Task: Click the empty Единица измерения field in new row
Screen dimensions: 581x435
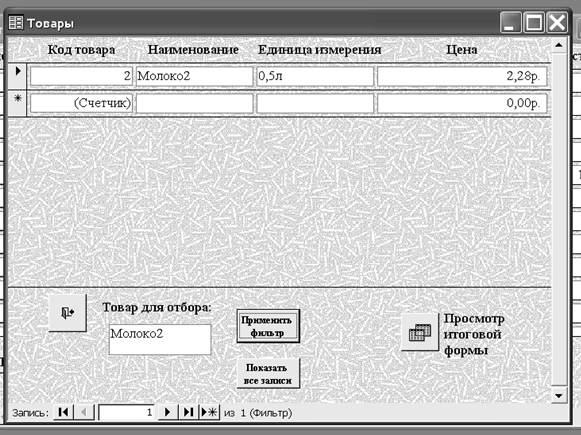Action: (315, 103)
